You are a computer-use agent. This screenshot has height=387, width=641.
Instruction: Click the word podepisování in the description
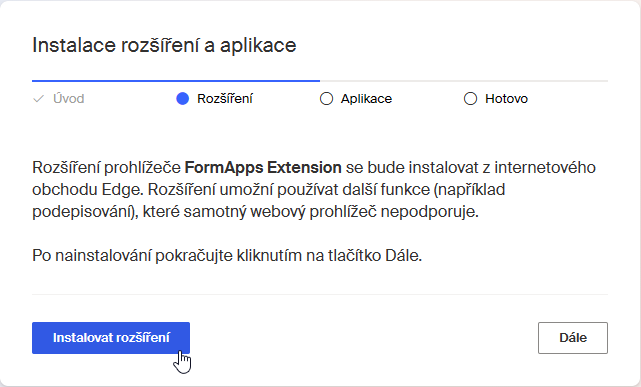coord(84,212)
